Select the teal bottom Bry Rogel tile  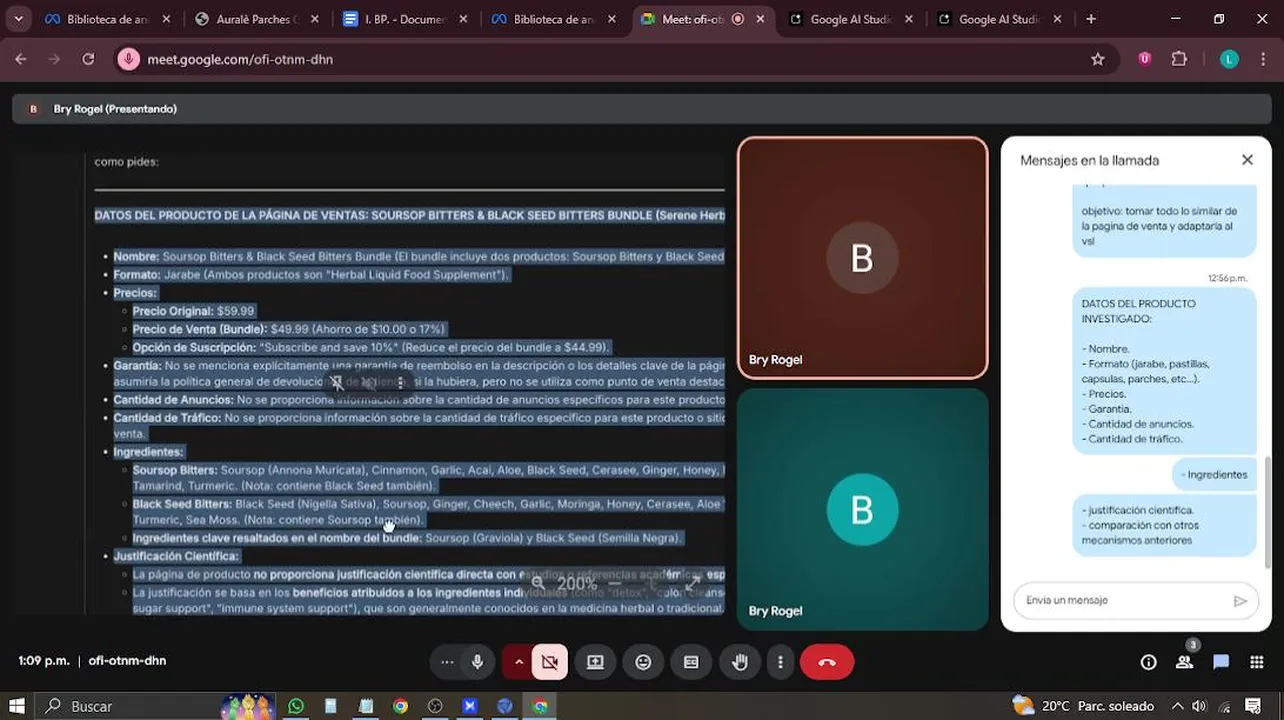(862, 510)
